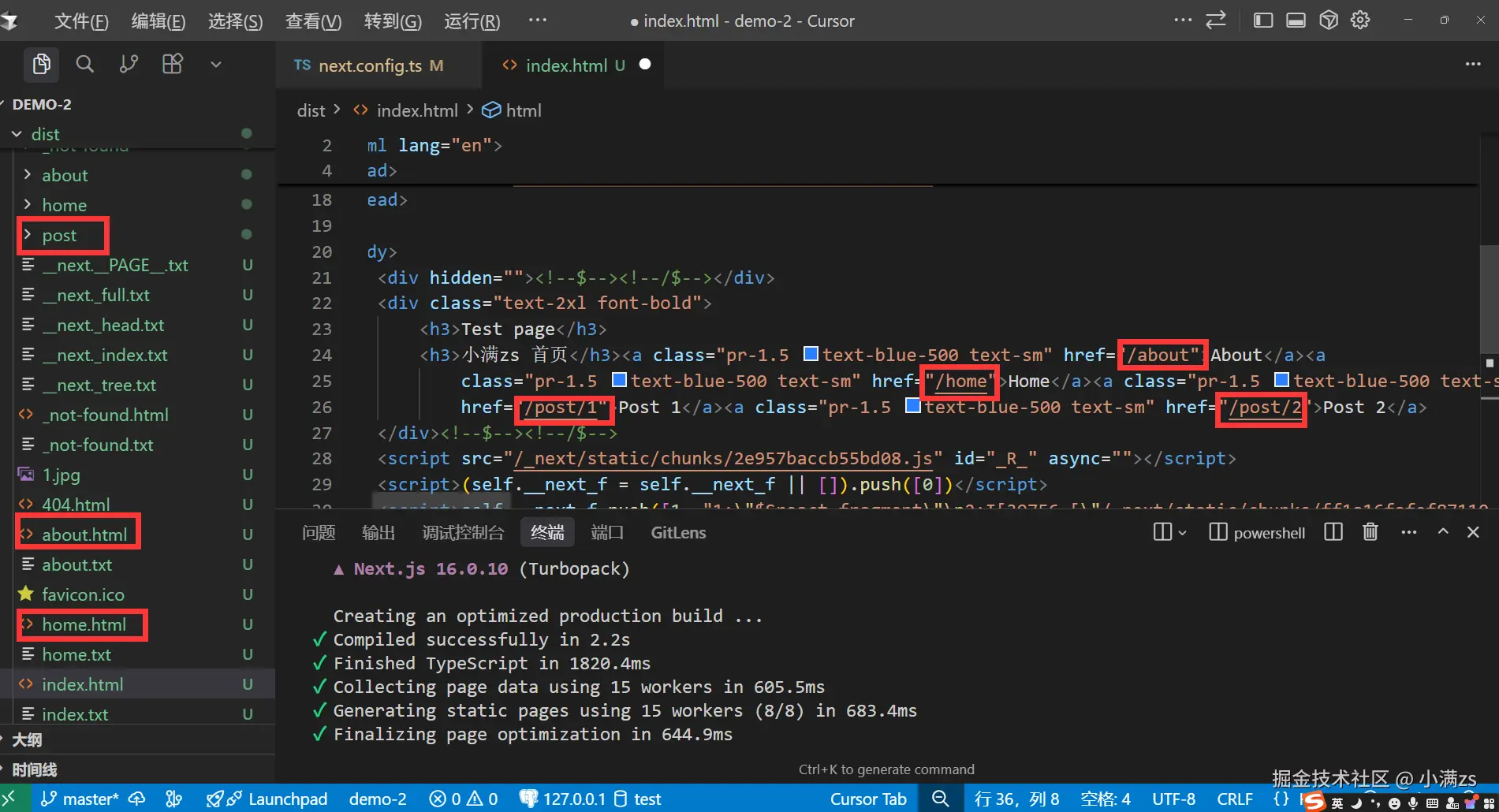Expand the 大纲 outline section
Image resolution: width=1499 pixels, height=812 pixels.
tap(27, 739)
